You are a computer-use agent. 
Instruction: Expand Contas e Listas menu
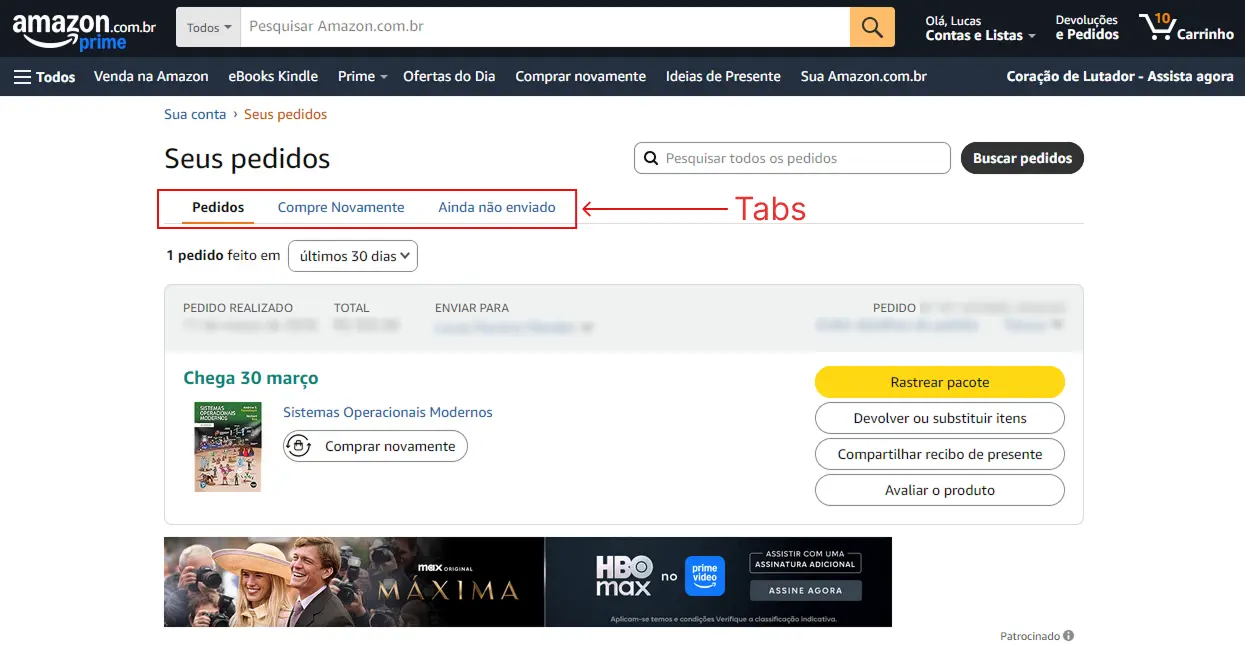click(x=980, y=28)
